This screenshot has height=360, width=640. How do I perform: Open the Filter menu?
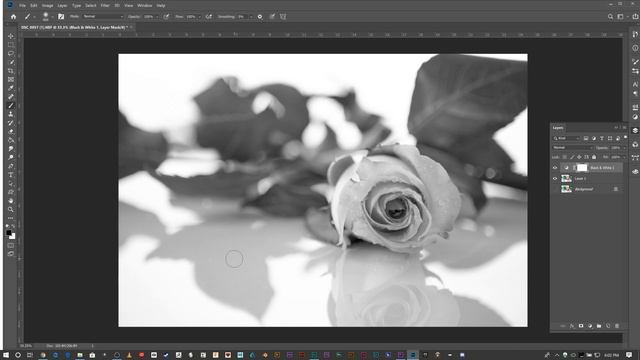105,6
